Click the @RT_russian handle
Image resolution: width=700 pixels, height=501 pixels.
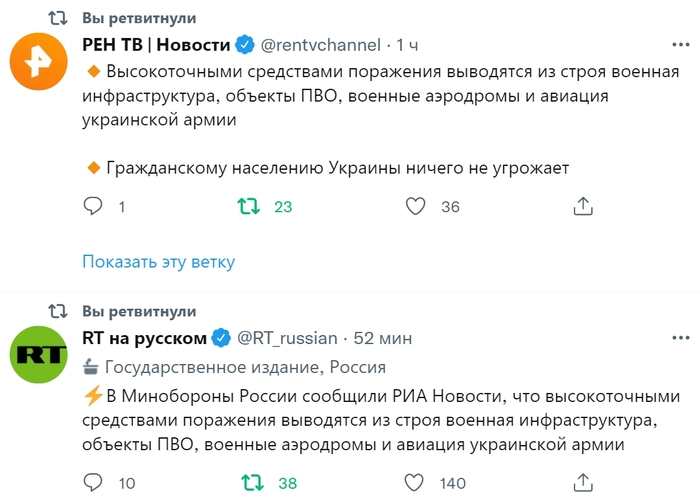coord(288,338)
